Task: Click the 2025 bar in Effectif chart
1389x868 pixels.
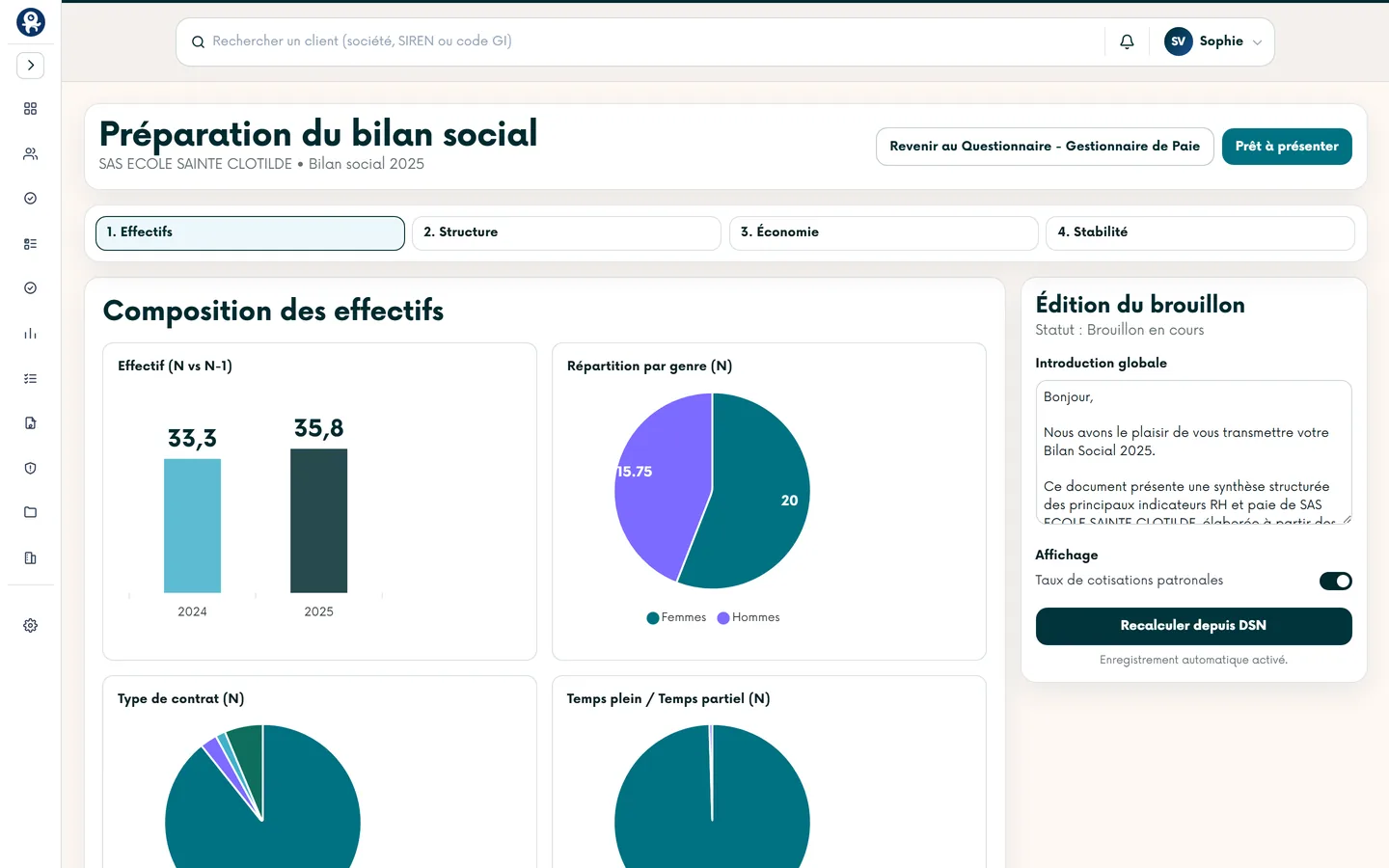Action: pos(319,521)
